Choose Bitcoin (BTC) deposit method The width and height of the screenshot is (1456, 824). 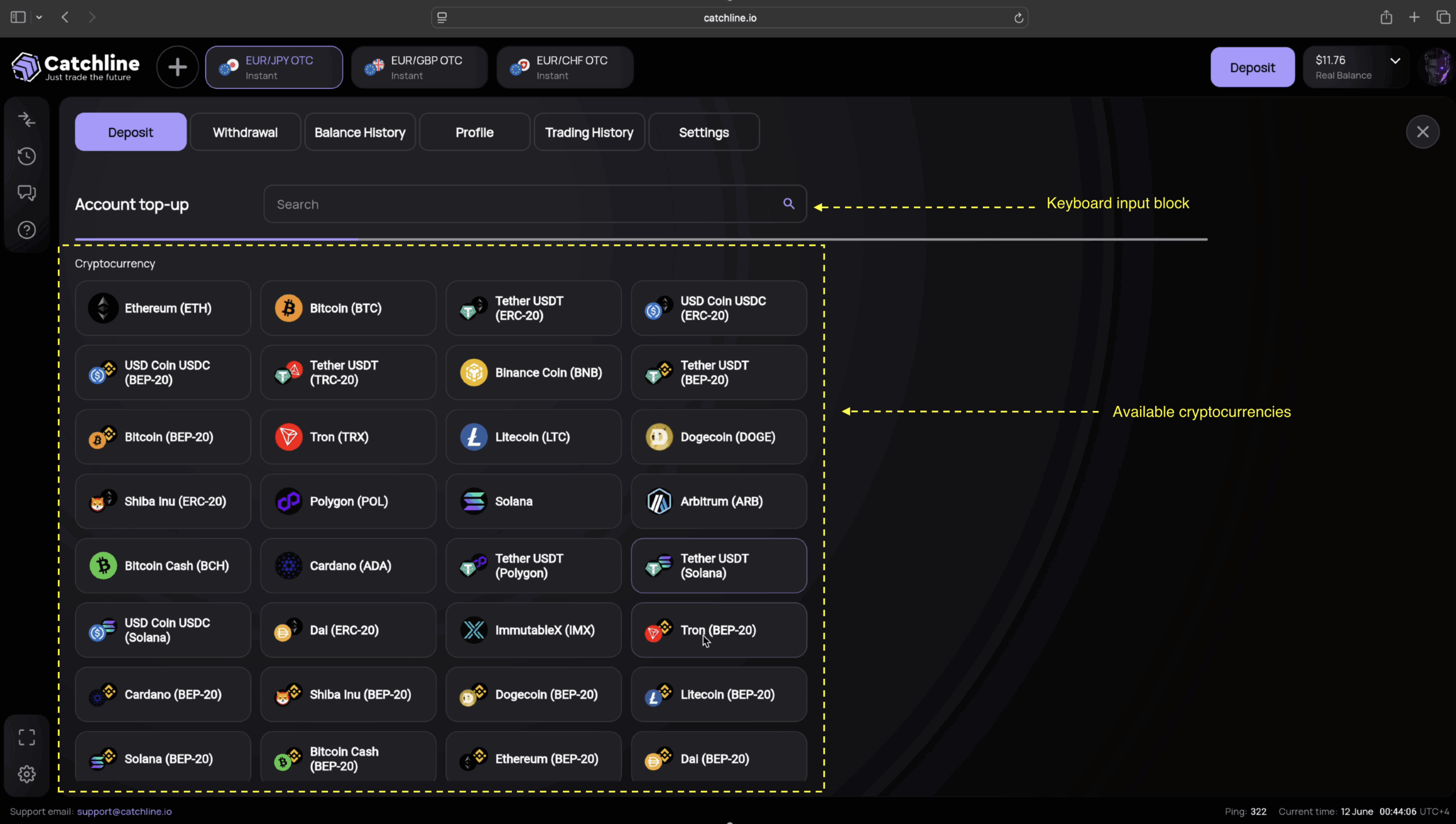click(x=348, y=308)
